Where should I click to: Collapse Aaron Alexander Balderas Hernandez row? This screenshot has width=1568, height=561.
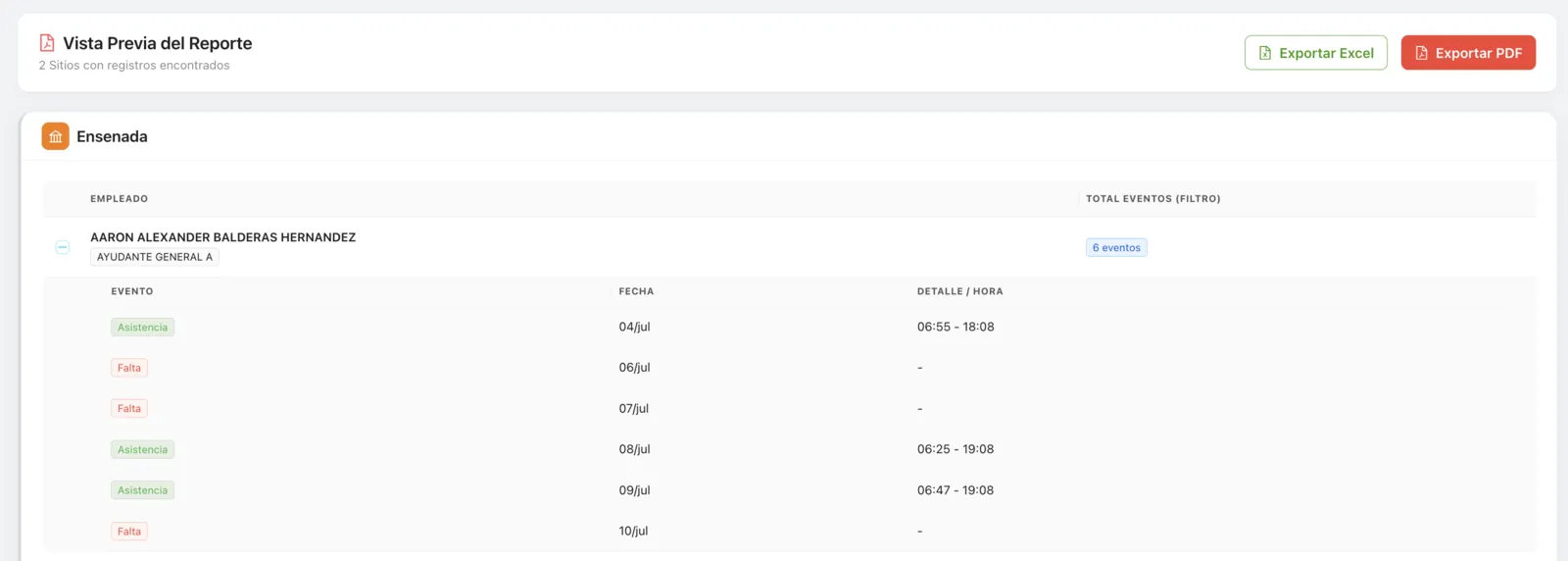point(63,247)
